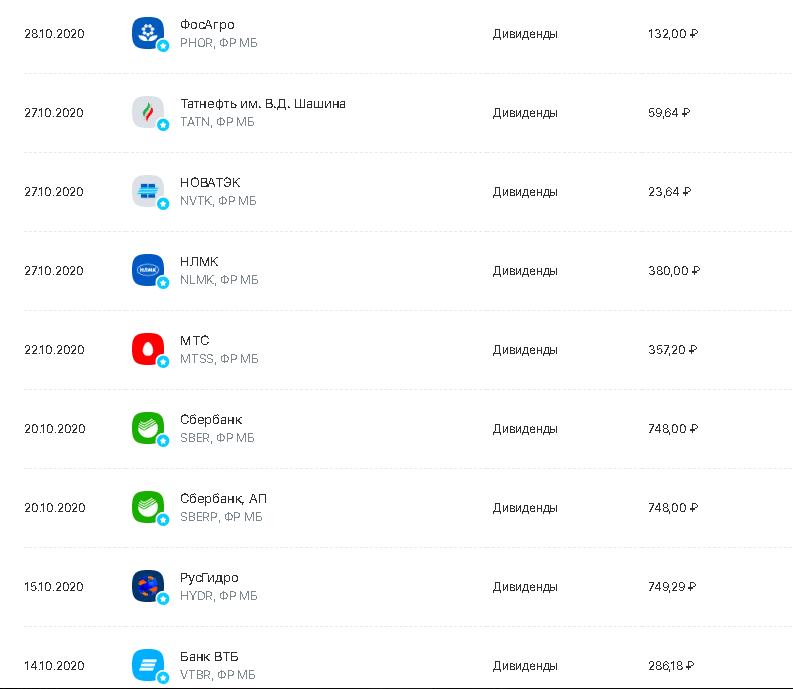Click the date 22.10.2020
Screen dimensions: 793x689
tap(55, 350)
